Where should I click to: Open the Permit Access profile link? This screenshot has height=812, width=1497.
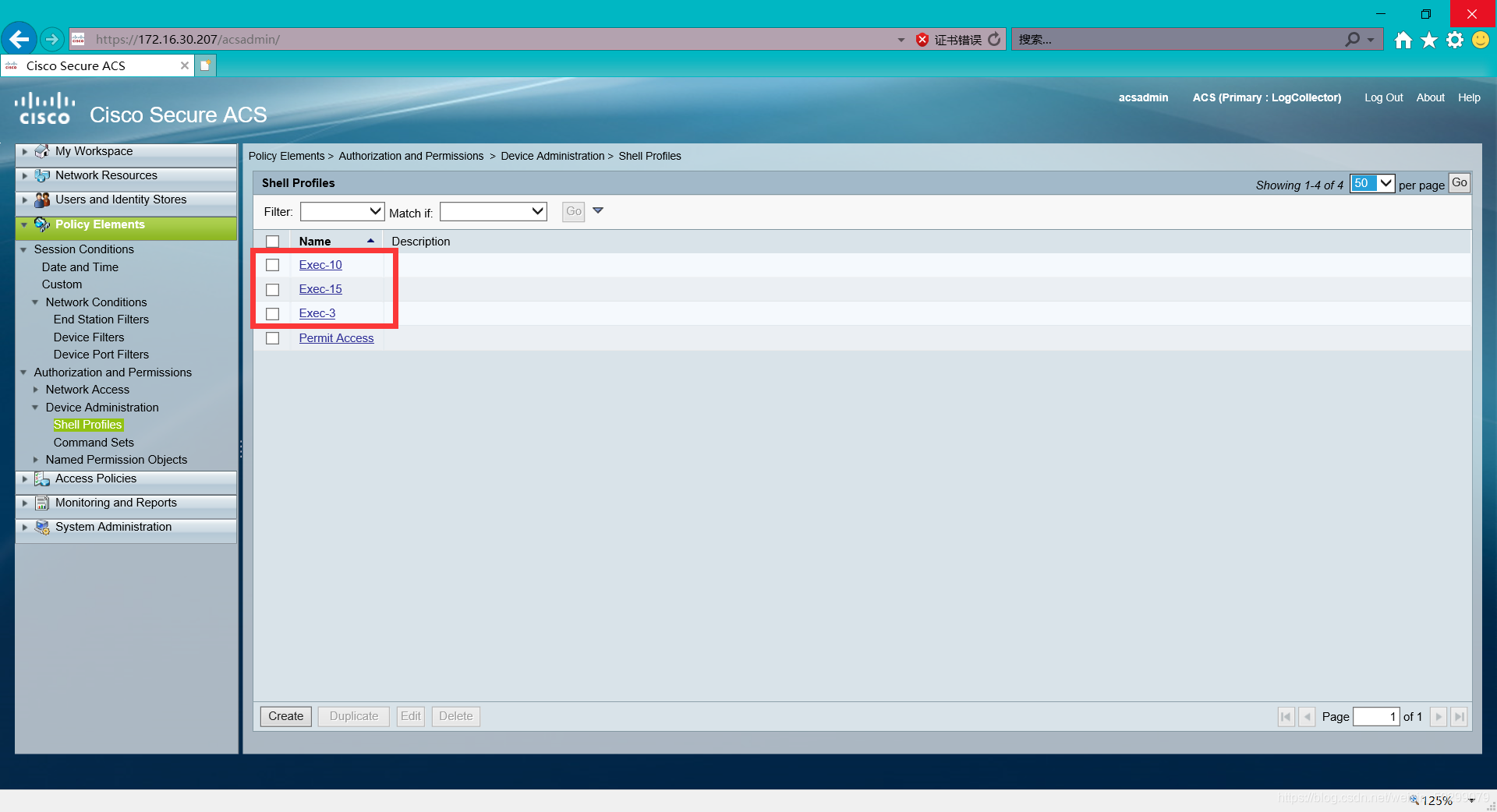pyautogui.click(x=336, y=338)
